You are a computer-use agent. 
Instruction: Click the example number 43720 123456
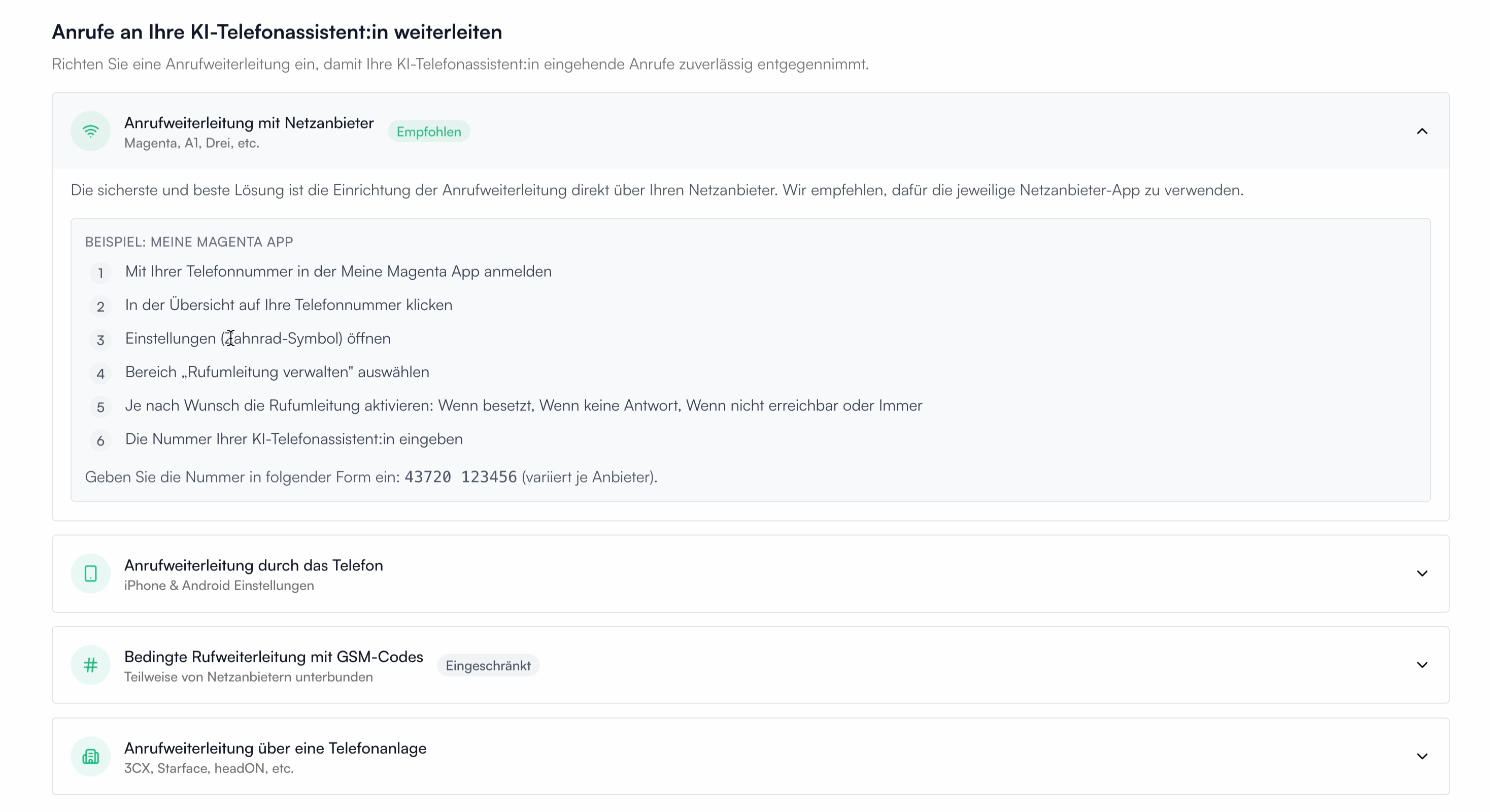pos(460,477)
